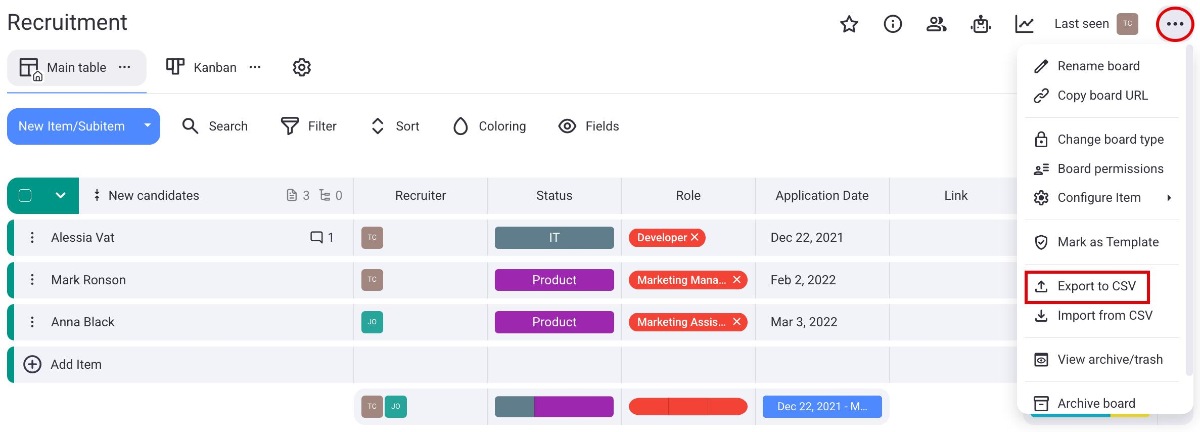
Task: Remove the Marketing Manager role tag
Action: click(x=737, y=280)
